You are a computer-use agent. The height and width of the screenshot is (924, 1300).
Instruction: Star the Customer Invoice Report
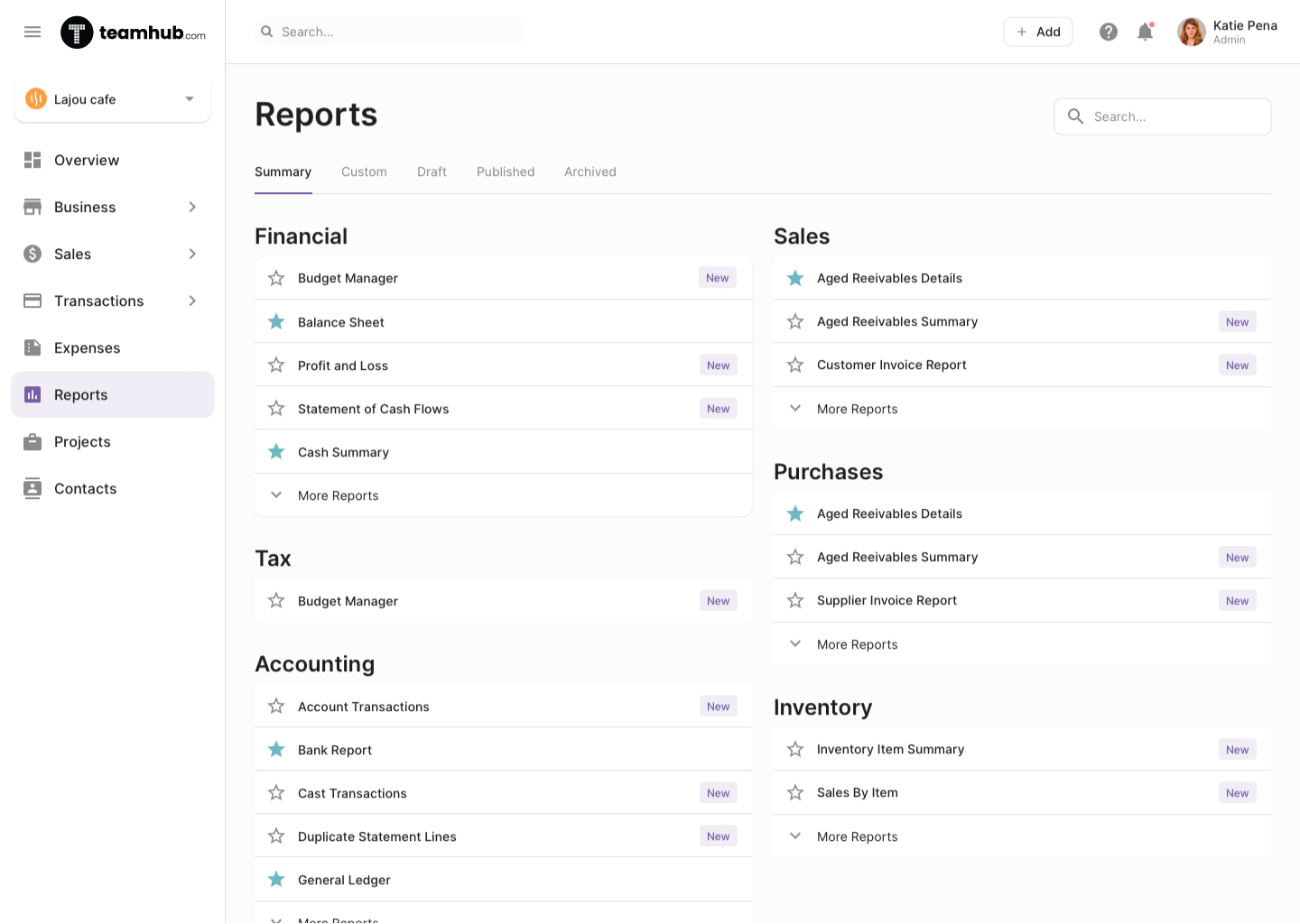(795, 365)
